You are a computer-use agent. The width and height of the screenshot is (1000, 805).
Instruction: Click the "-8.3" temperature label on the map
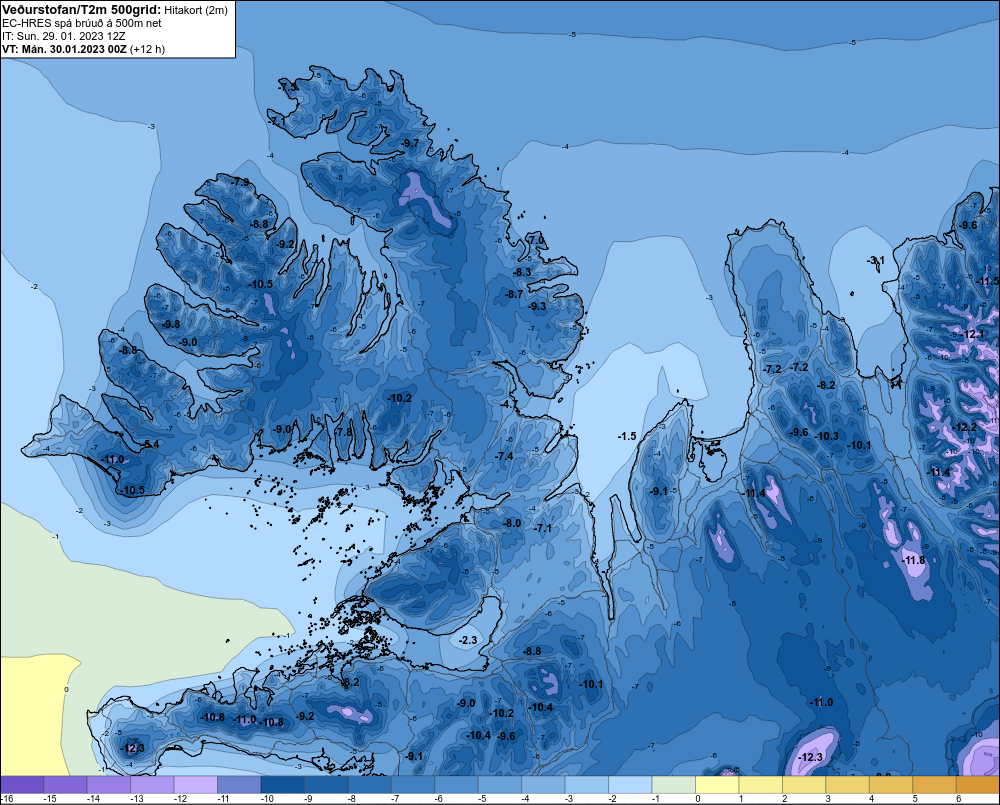[522, 272]
